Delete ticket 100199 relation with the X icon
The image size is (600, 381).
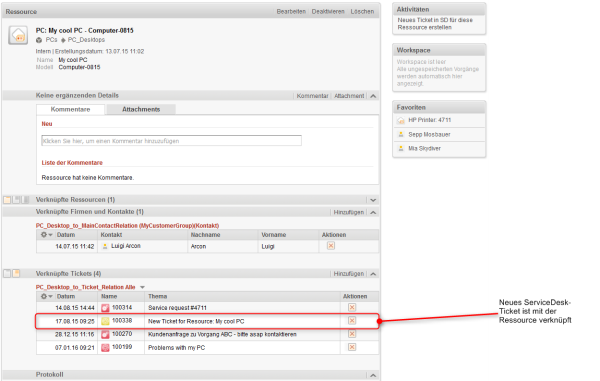click(352, 347)
